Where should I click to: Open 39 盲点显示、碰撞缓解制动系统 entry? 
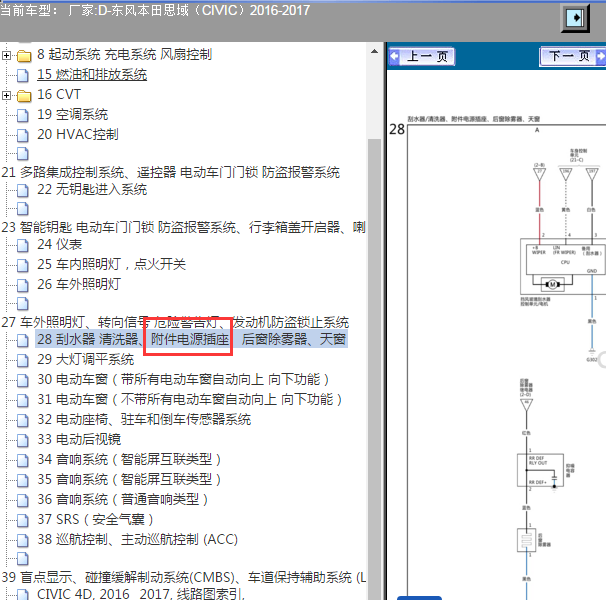tap(184, 578)
